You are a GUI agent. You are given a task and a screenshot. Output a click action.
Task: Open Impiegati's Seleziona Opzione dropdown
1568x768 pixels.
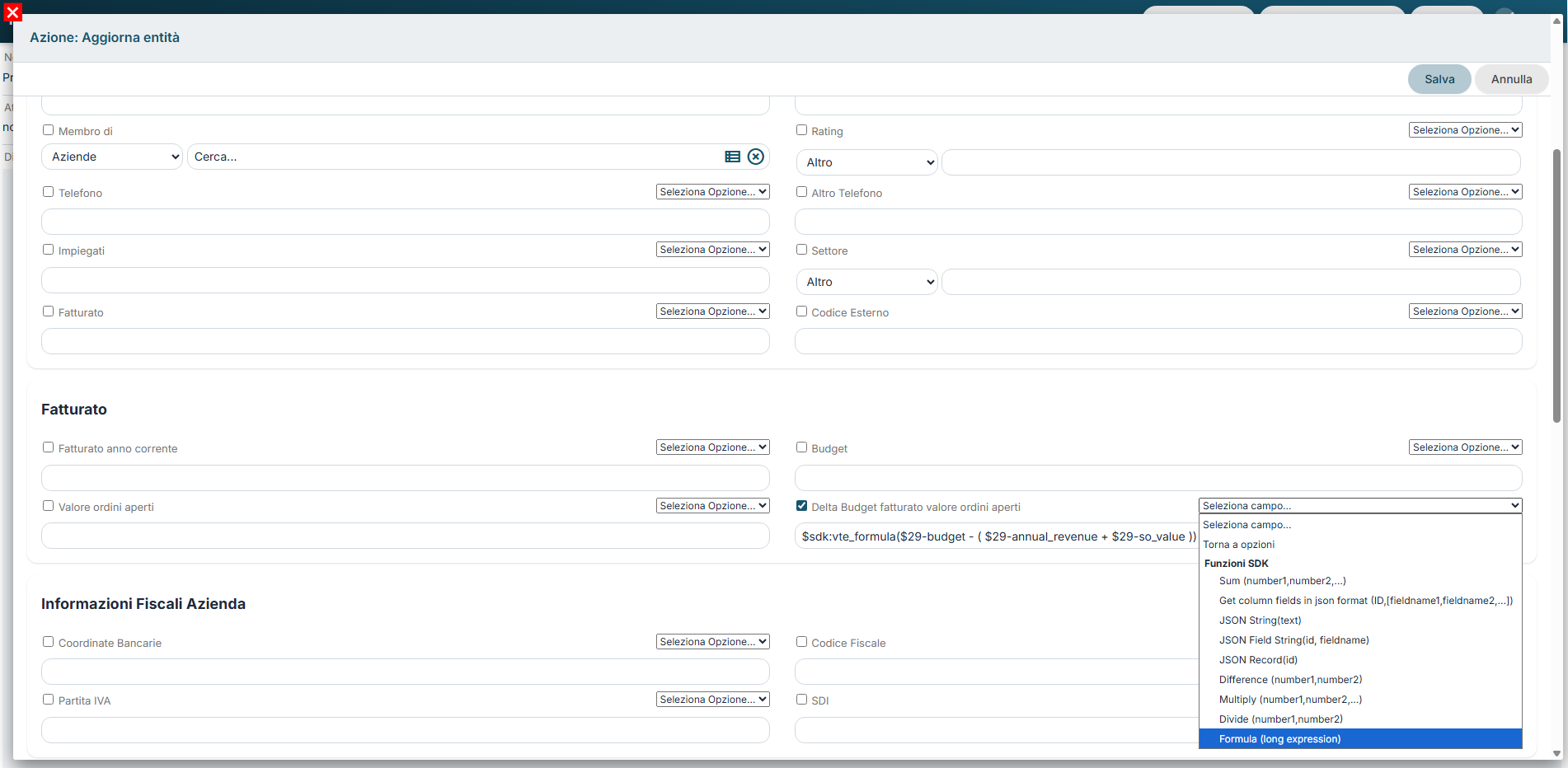pos(712,250)
